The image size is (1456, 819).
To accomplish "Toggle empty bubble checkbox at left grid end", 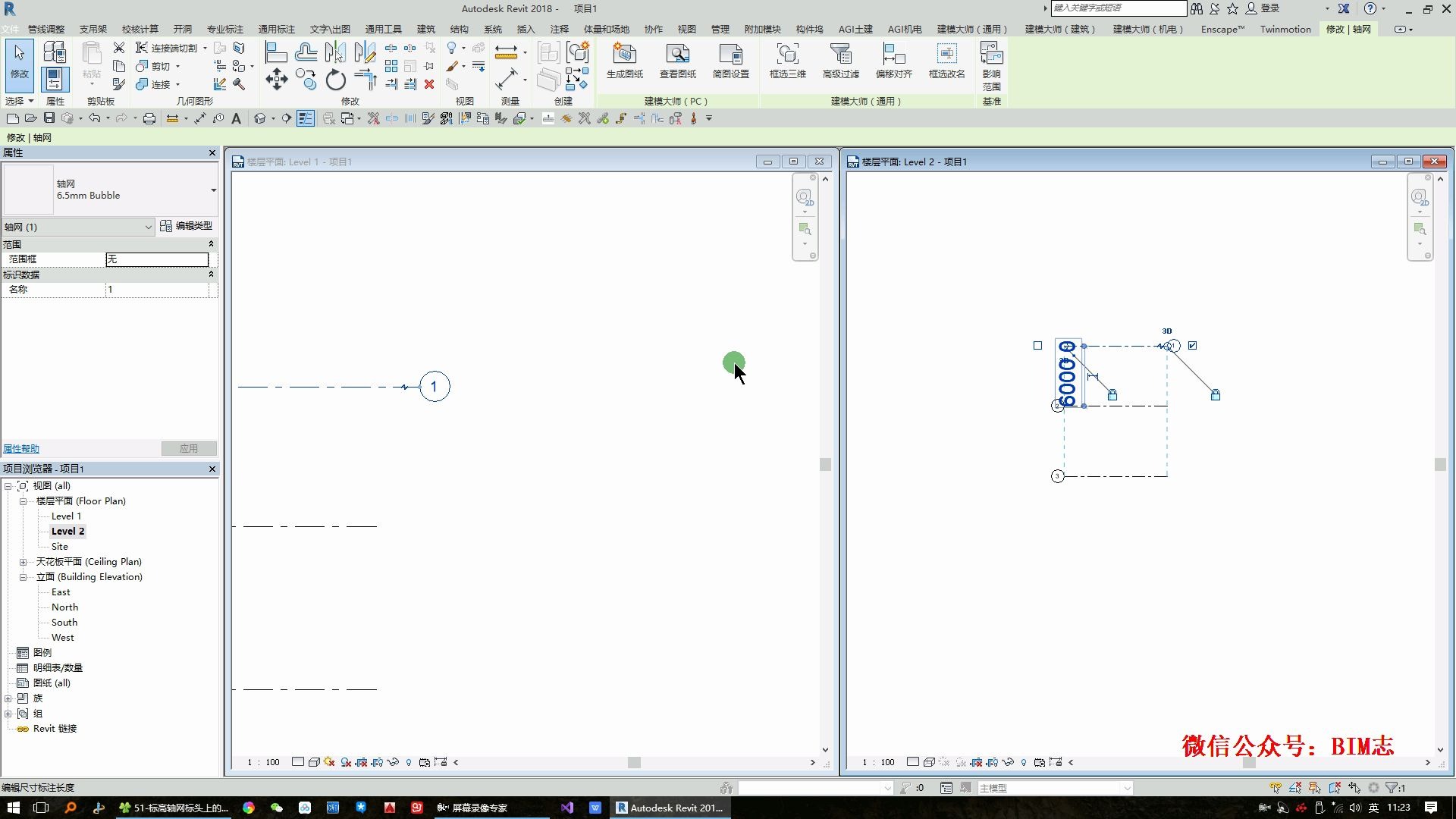I will (x=1038, y=346).
